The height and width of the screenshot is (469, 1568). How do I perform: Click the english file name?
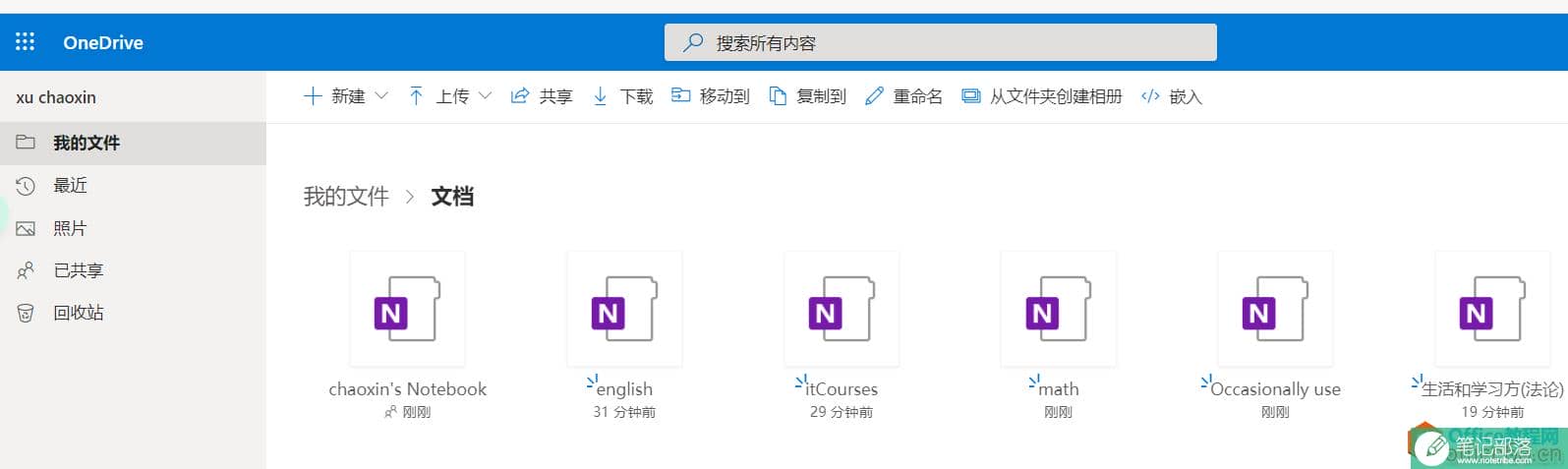point(624,389)
